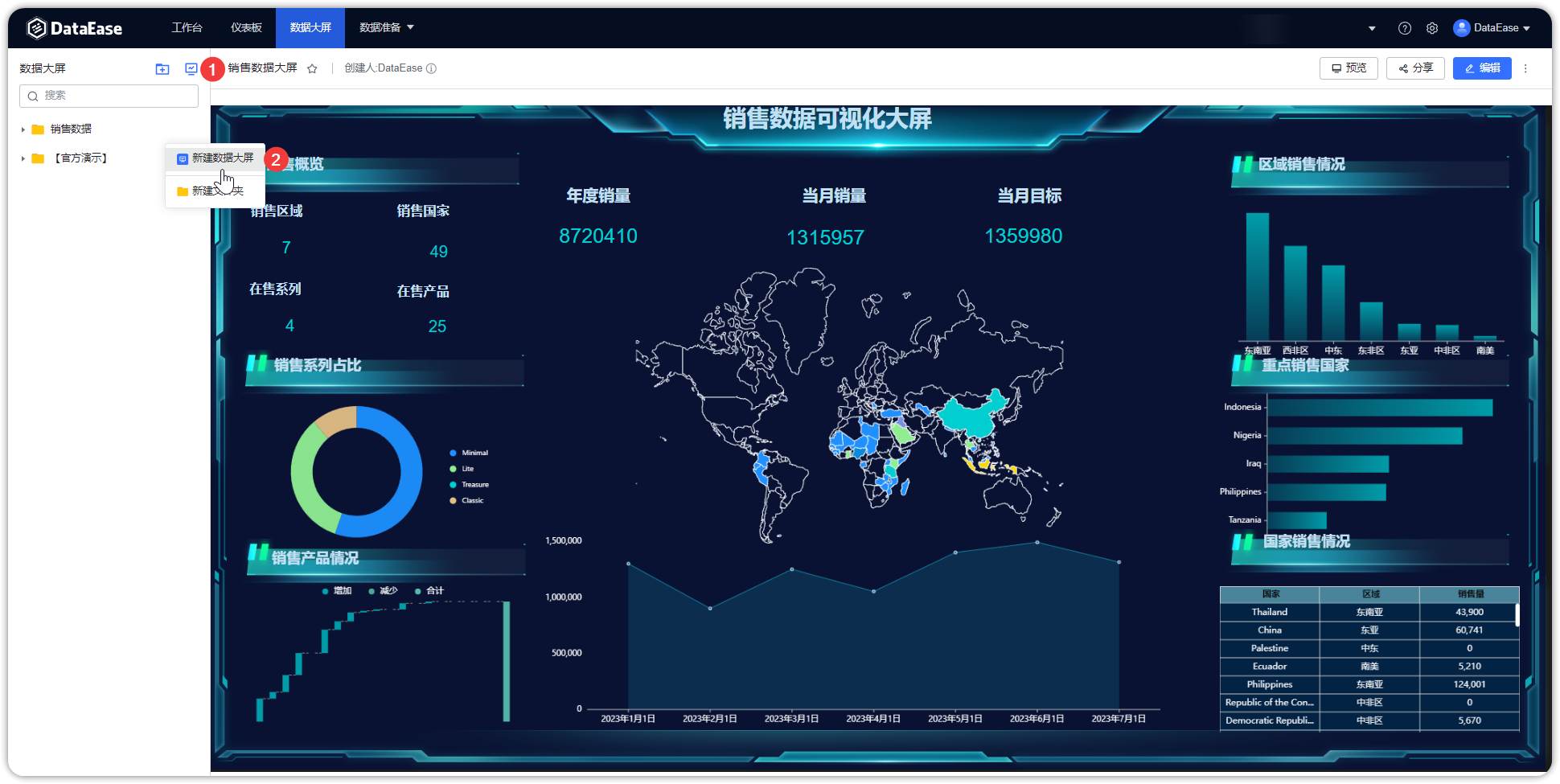Focus the 搜索 search field
The height and width of the screenshot is (784, 1560).
[x=109, y=96]
